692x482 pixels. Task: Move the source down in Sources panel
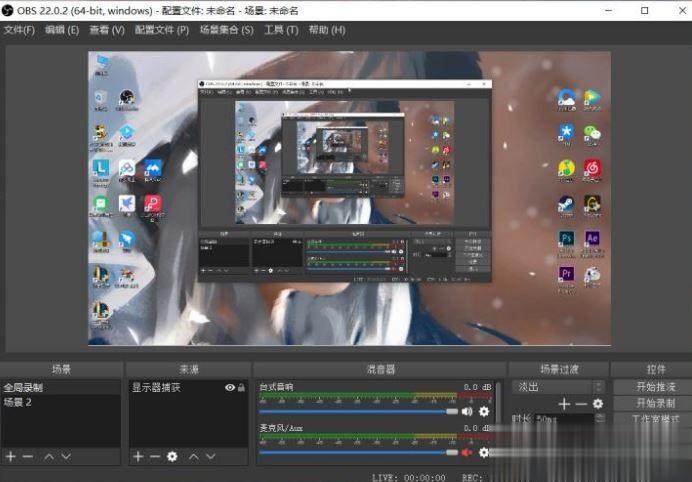(211, 456)
